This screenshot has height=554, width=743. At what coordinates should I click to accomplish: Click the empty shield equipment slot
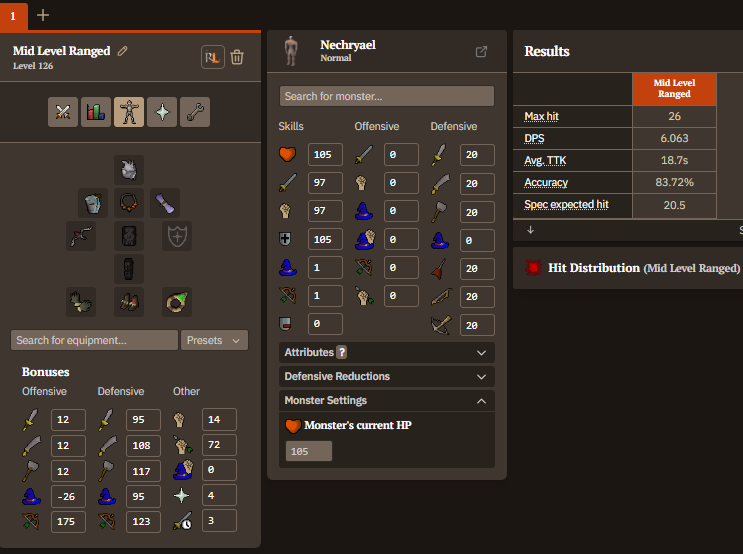176,236
